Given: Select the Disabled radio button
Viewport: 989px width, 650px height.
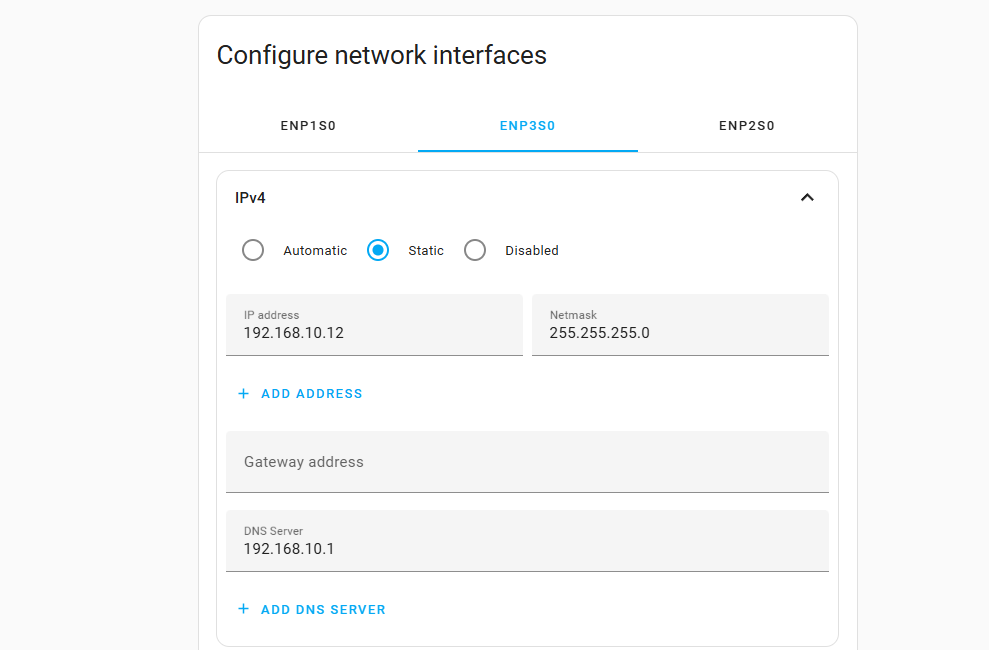Looking at the screenshot, I should tap(475, 250).
